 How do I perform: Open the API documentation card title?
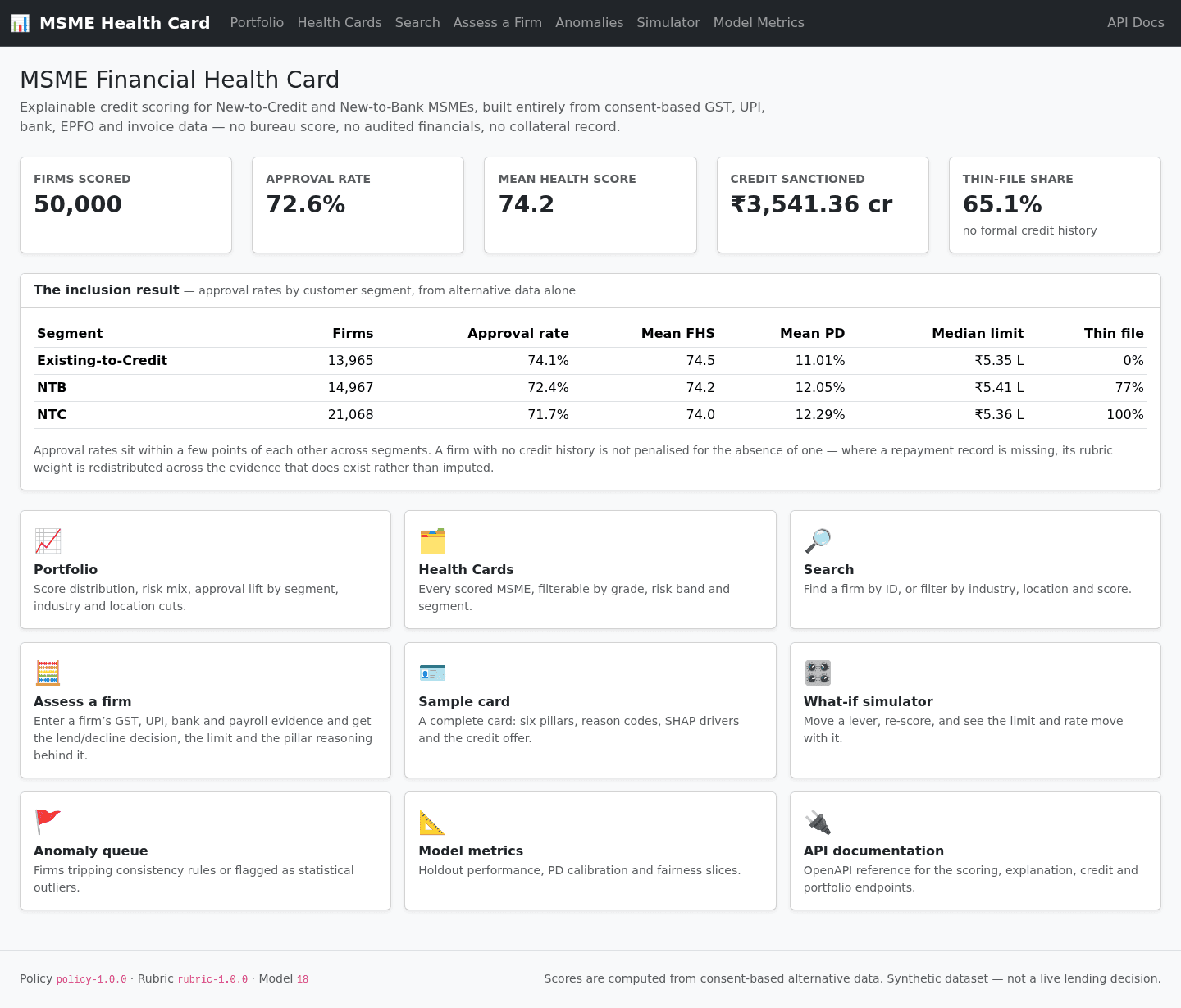click(x=873, y=851)
